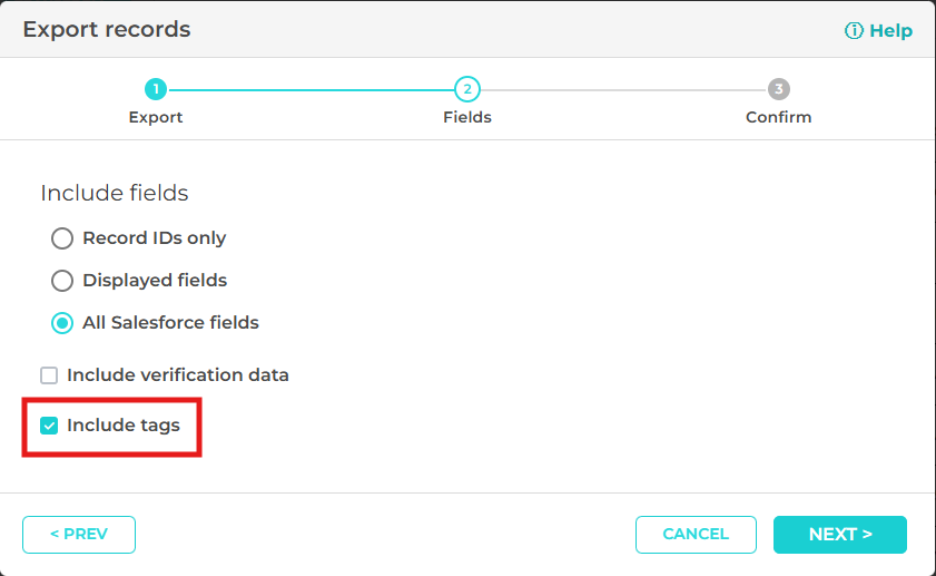Enable Include verification data
Image resolution: width=936 pixels, height=576 pixels.
46,375
